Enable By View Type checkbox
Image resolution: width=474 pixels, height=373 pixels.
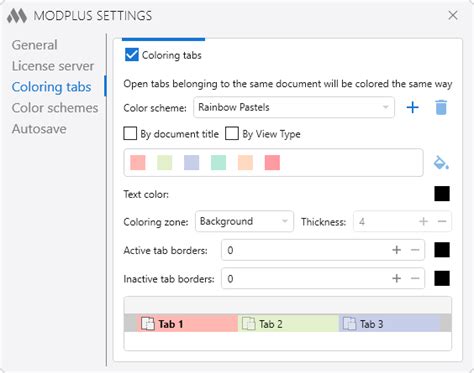[x=232, y=134]
